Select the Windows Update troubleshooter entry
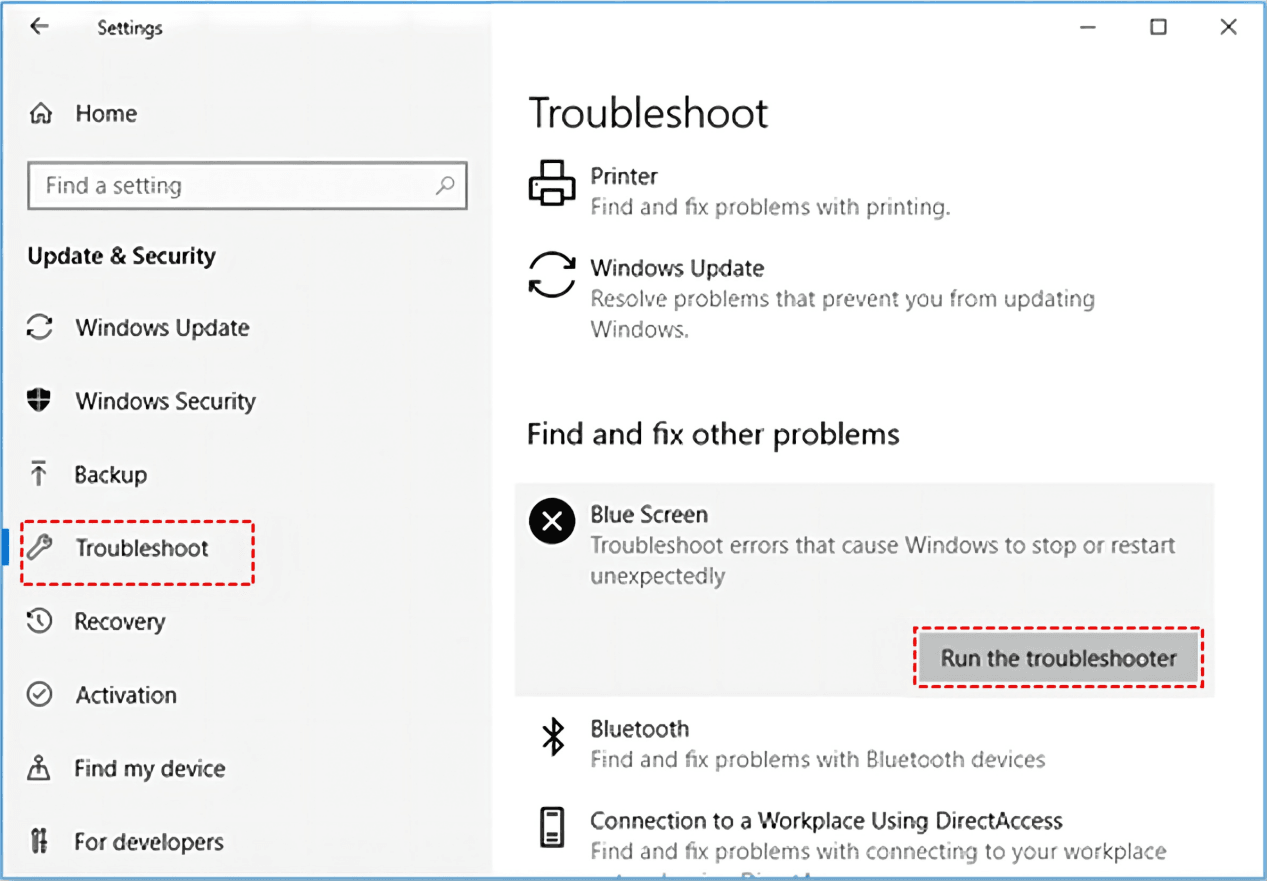The height and width of the screenshot is (881, 1267). point(677,268)
